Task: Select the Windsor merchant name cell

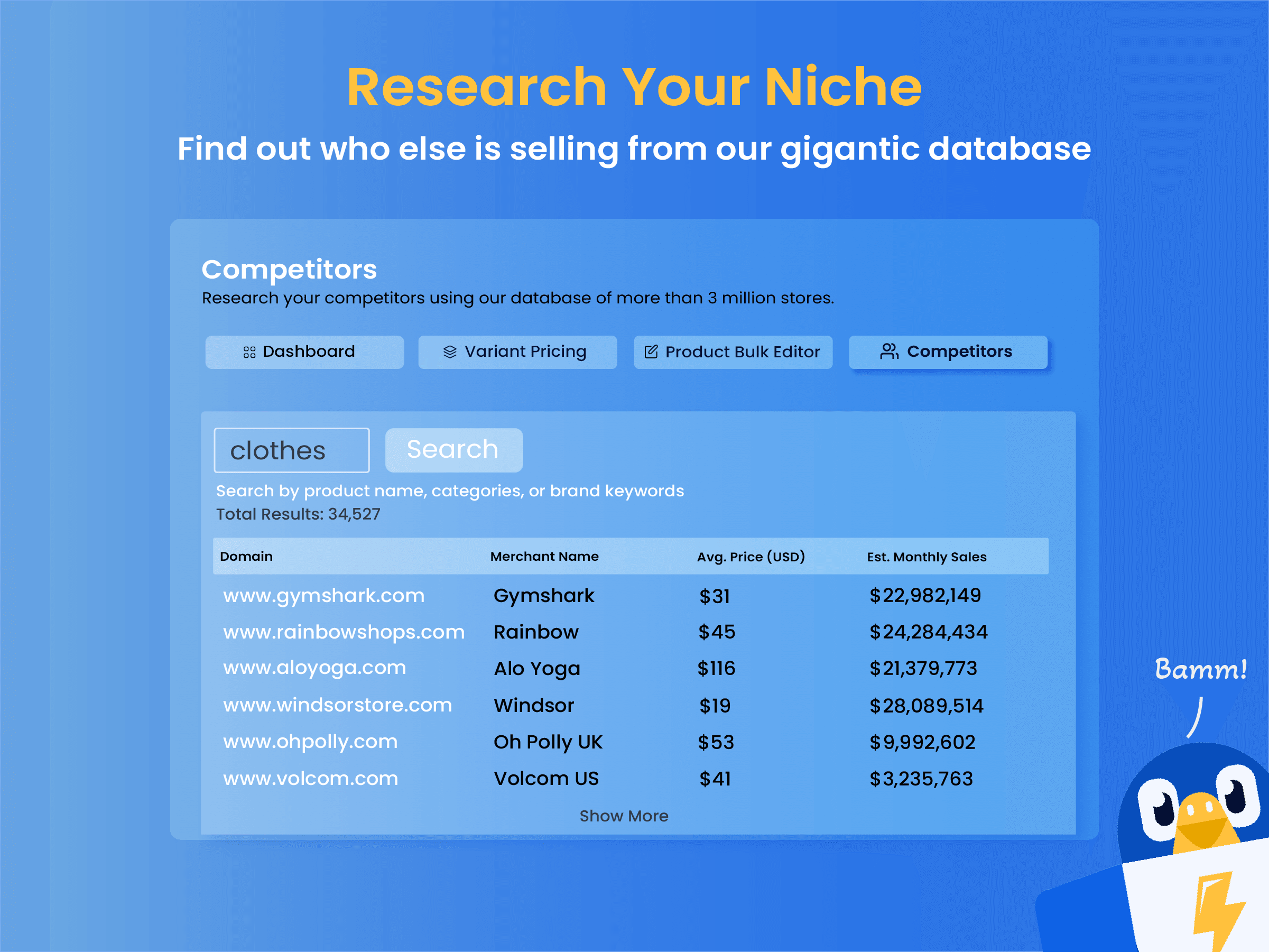Action: pyautogui.click(x=533, y=705)
